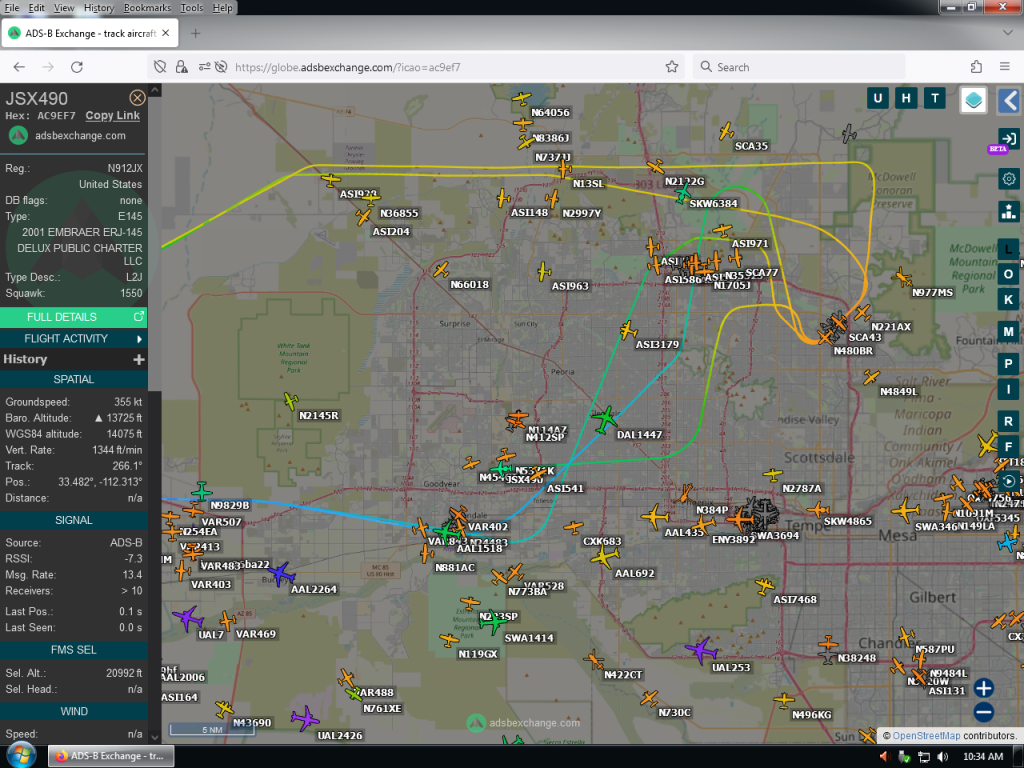Open the File menu
This screenshot has height=768, width=1024.
12,8
